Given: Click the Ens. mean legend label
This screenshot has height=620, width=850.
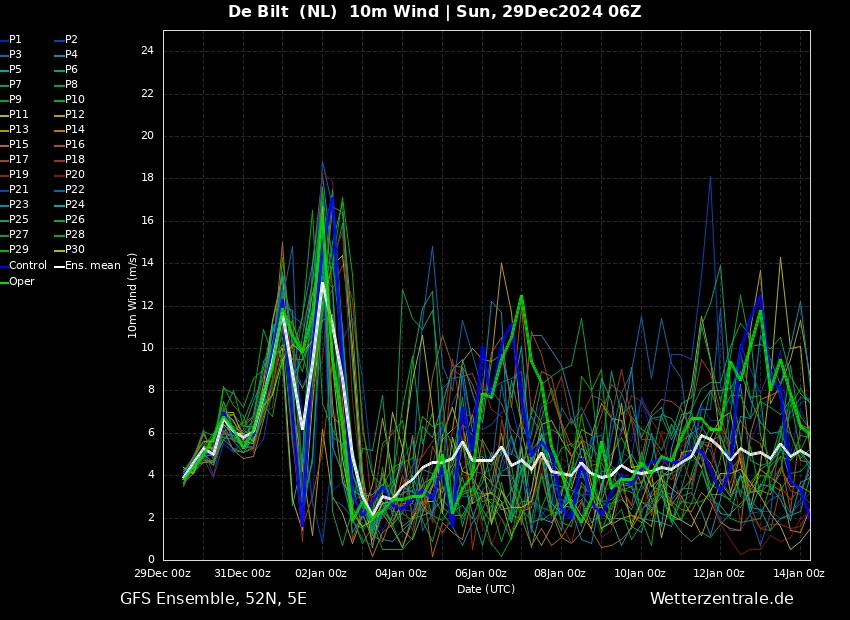Looking at the screenshot, I should coord(87,266).
